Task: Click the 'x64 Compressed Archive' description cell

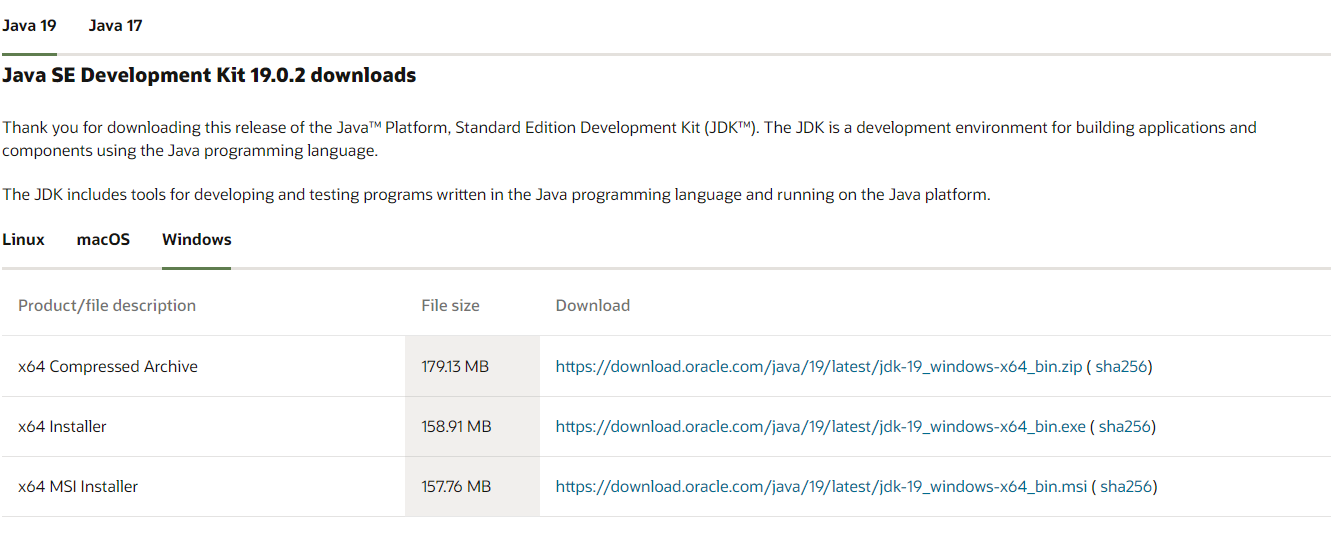Action: tap(203, 367)
